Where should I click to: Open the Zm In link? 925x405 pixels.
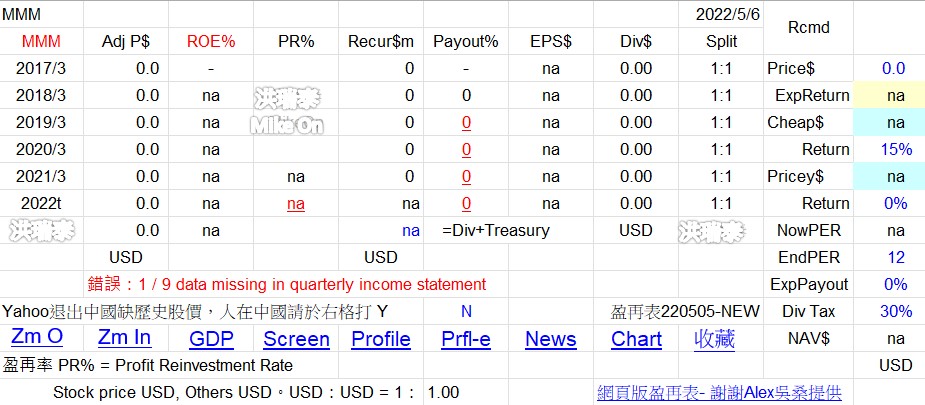(x=125, y=339)
